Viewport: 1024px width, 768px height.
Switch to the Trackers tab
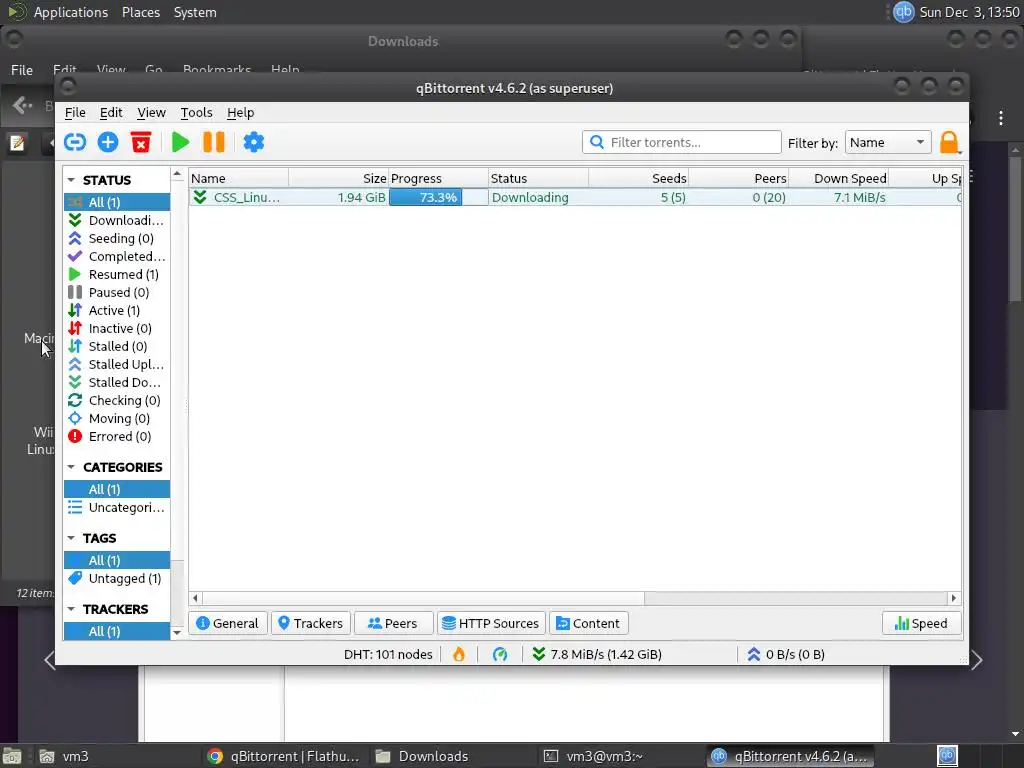pos(311,623)
